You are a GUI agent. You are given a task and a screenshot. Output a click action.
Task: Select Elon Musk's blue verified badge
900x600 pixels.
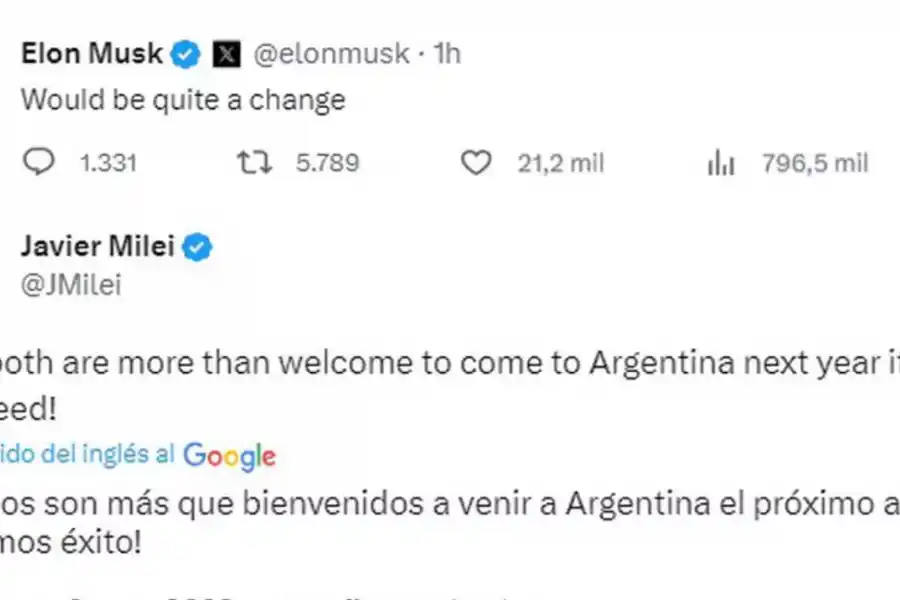[x=184, y=53]
